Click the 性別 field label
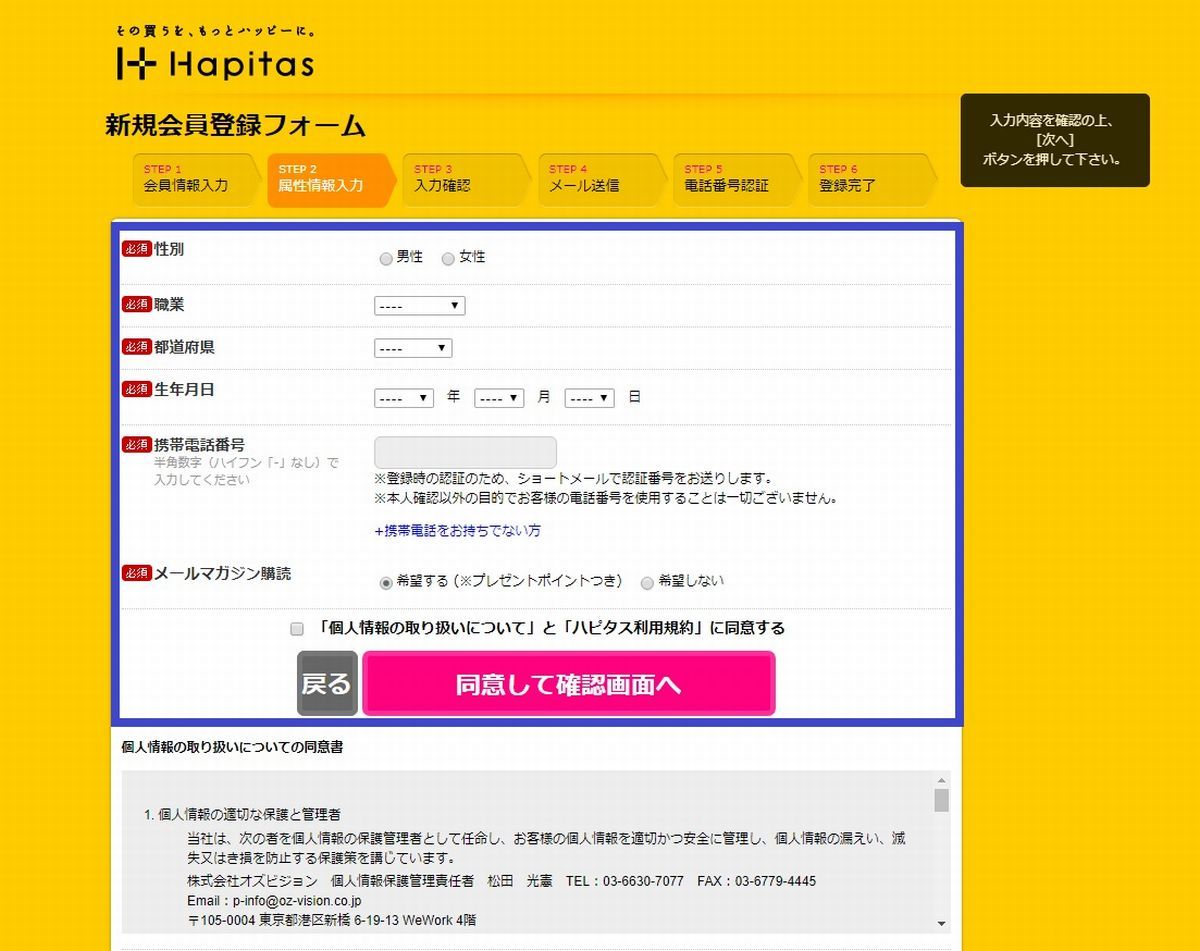The width and height of the screenshot is (1200, 951). click(169, 249)
